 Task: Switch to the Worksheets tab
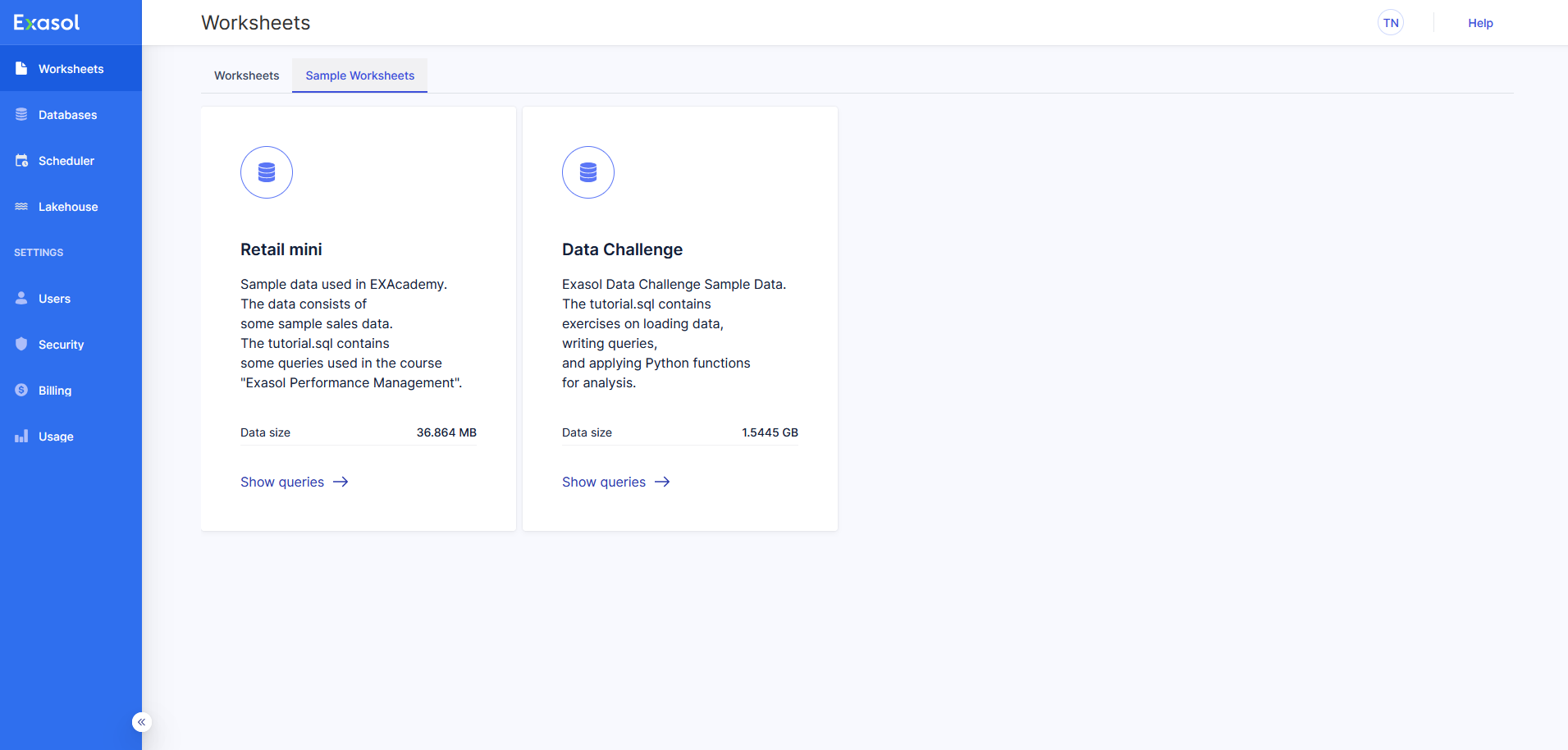pyautogui.click(x=246, y=75)
